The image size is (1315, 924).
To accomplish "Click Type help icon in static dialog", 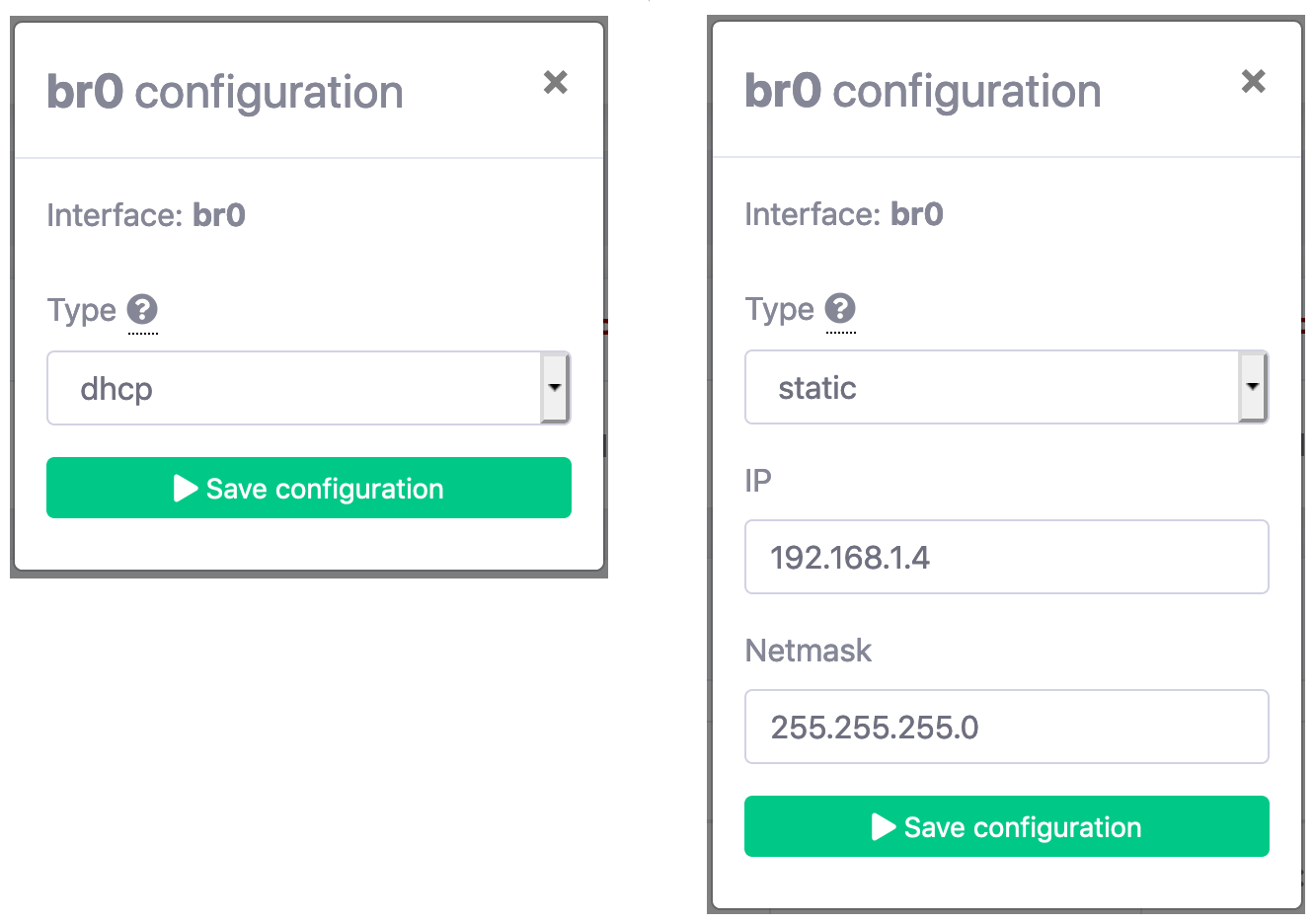I will (840, 309).
